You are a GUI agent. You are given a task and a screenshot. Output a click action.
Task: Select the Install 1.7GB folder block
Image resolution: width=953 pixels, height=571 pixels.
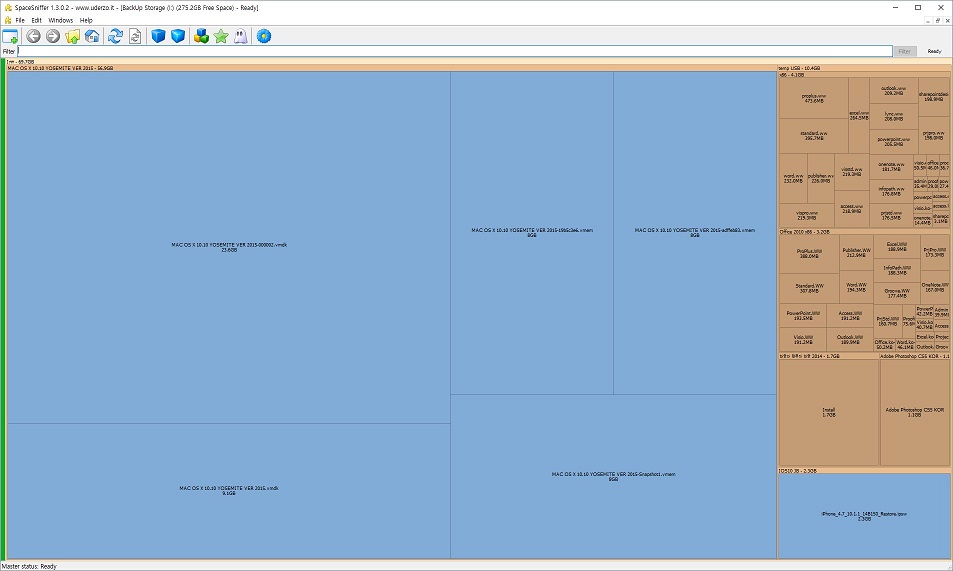click(828, 412)
